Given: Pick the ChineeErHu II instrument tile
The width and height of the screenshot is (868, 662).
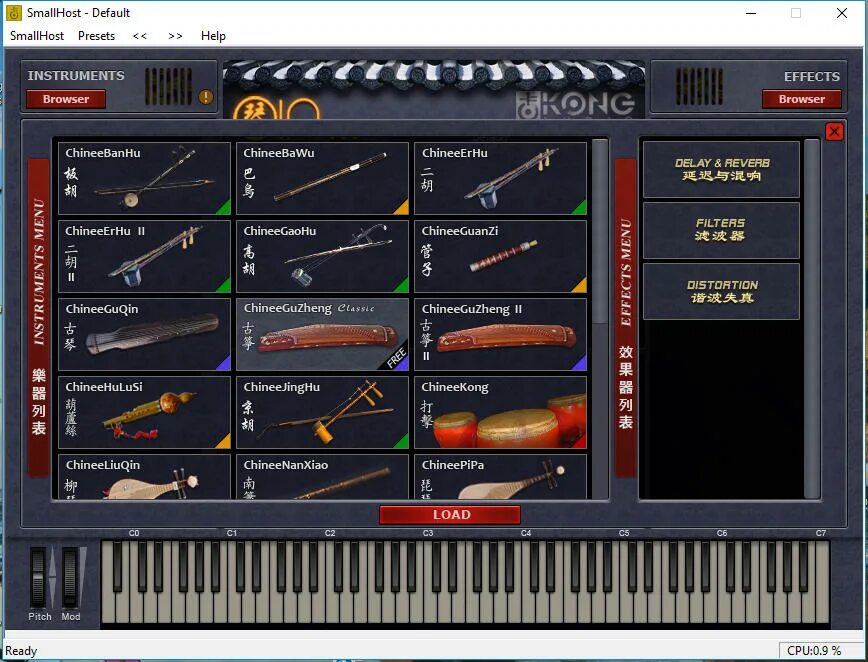Looking at the screenshot, I should coord(144,256).
